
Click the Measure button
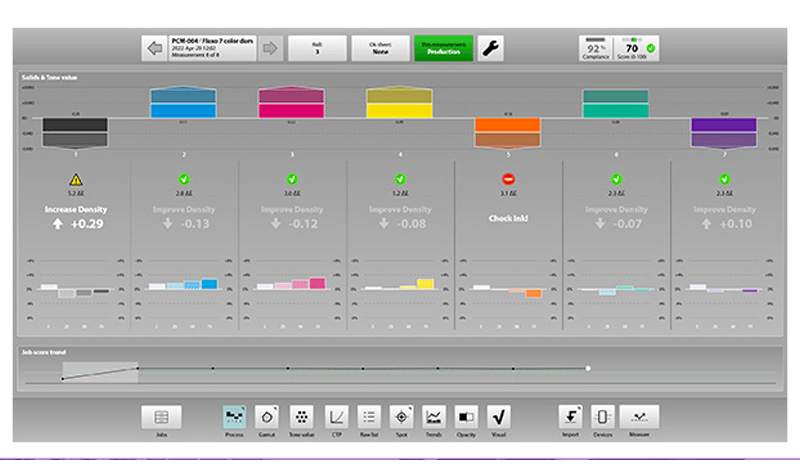tap(639, 417)
